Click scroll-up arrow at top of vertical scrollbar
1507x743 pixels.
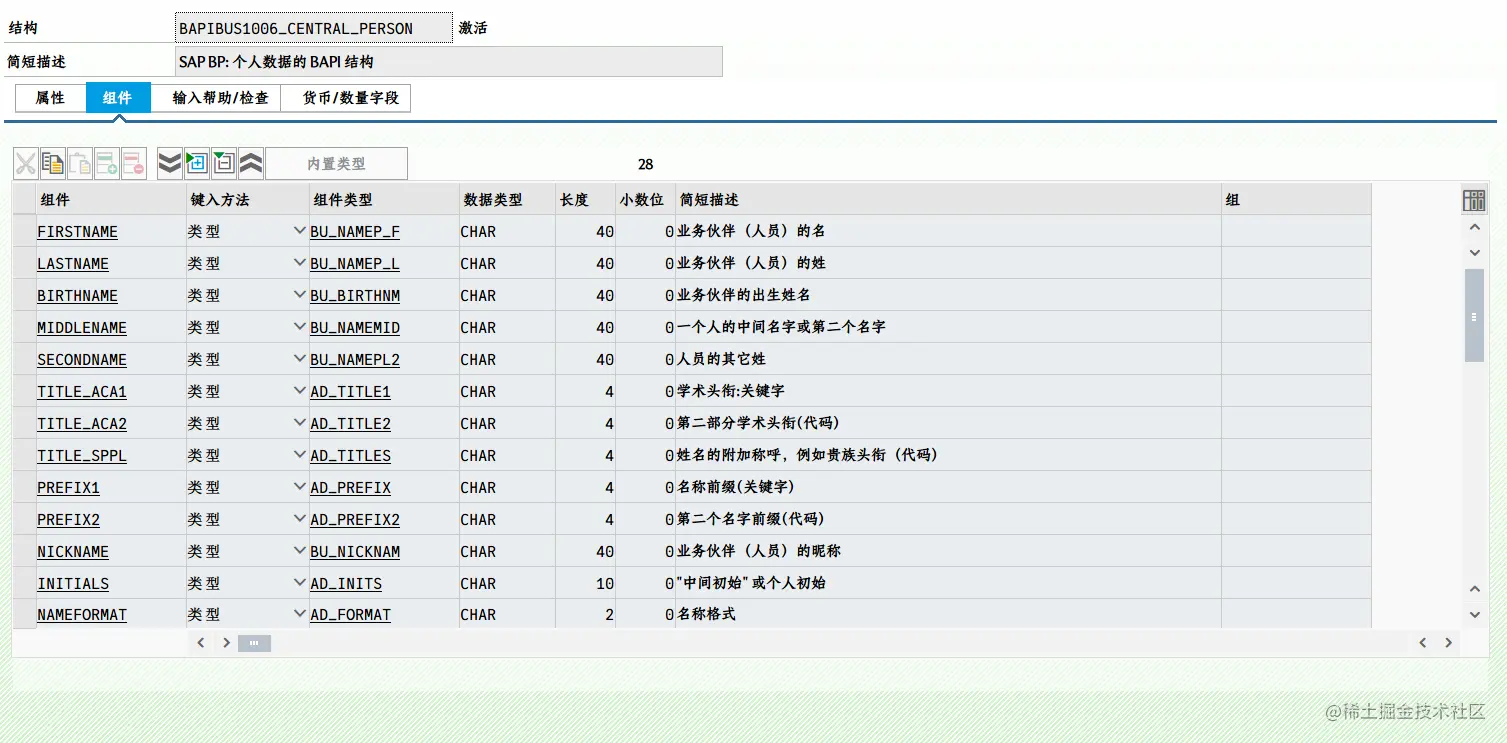tap(1474, 228)
